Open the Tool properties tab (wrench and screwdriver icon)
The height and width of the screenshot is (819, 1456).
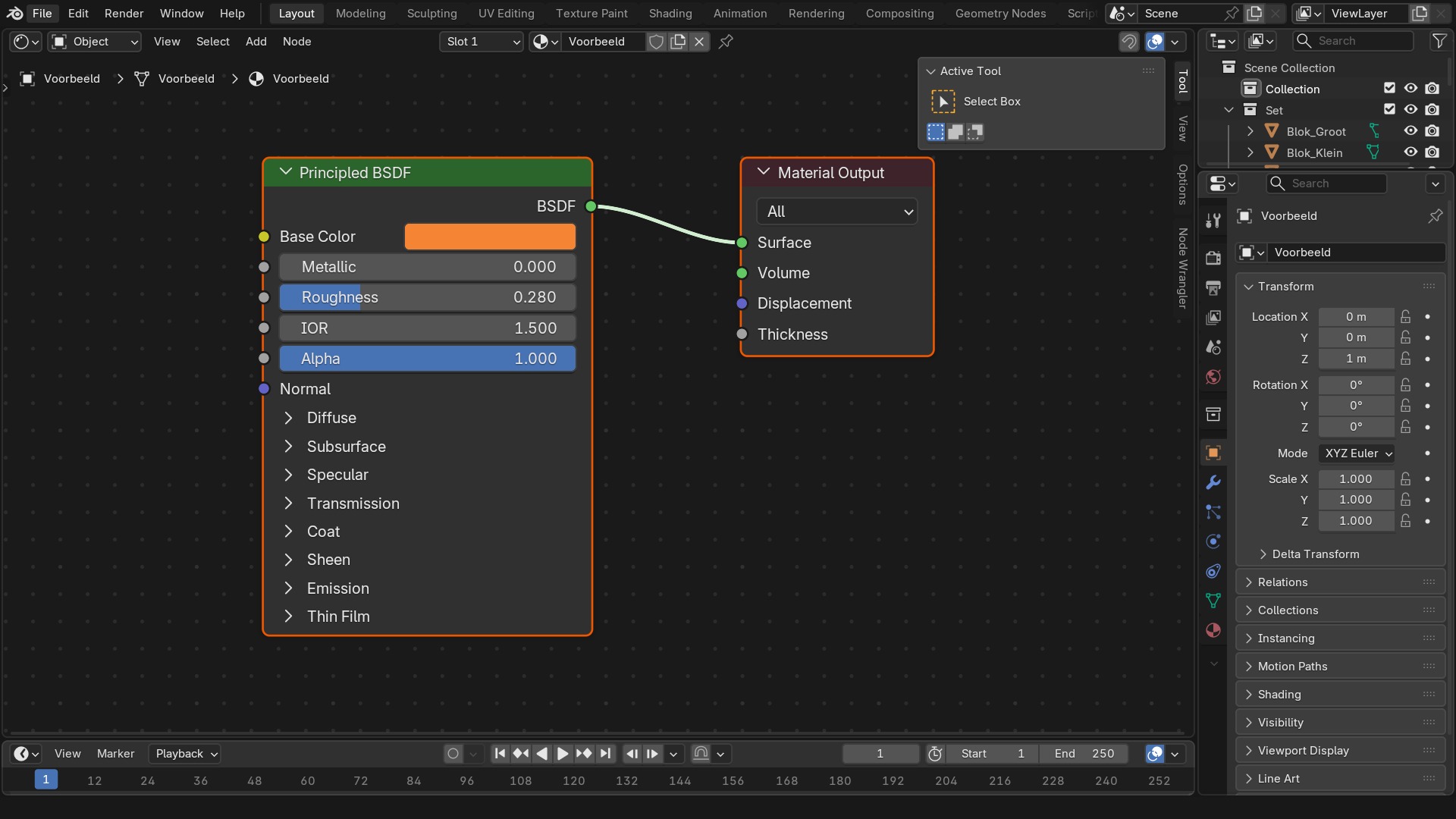coord(1213,221)
